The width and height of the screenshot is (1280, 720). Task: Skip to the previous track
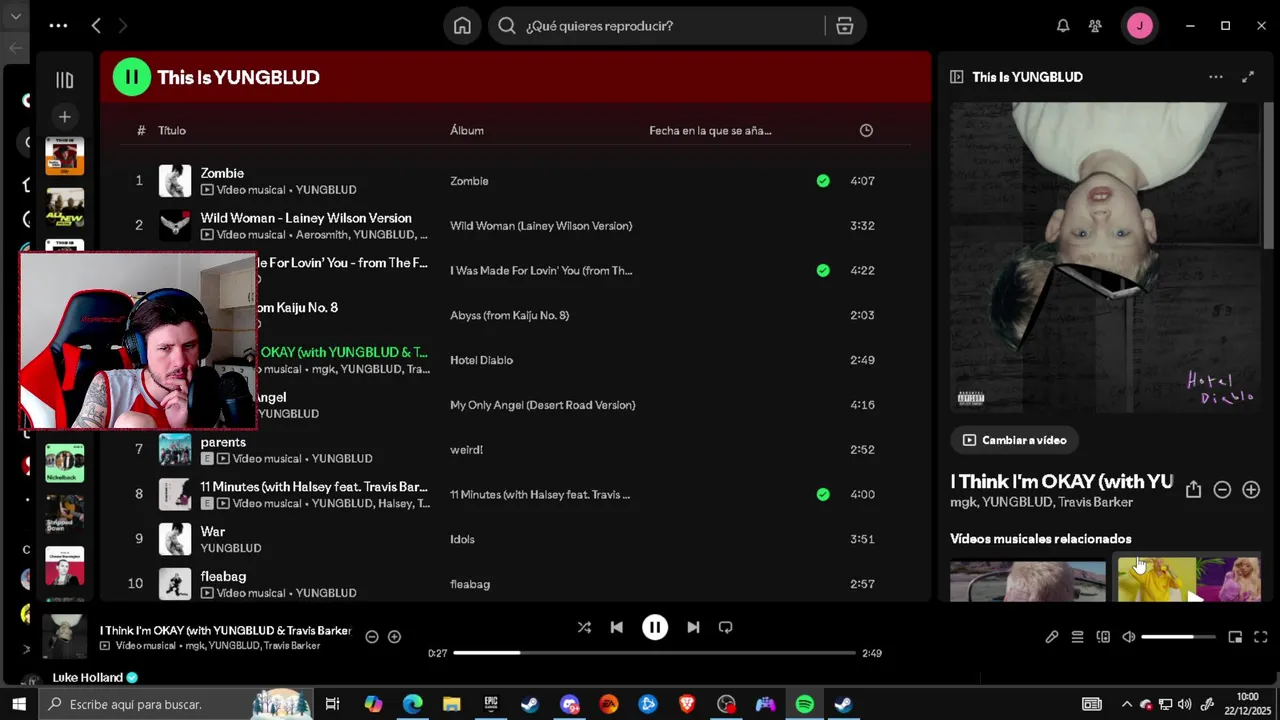617,627
